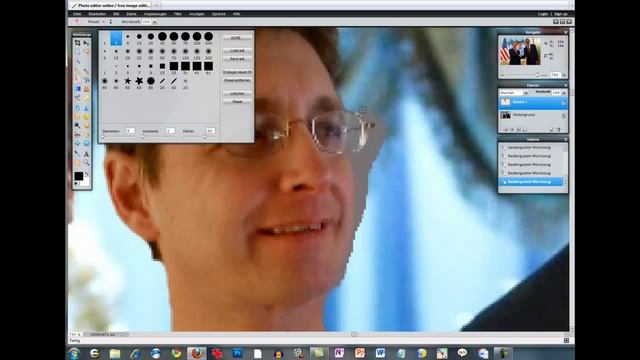This screenshot has height=360, width=640.
Task: Select the Hintergrund layer row
Action: point(532,116)
